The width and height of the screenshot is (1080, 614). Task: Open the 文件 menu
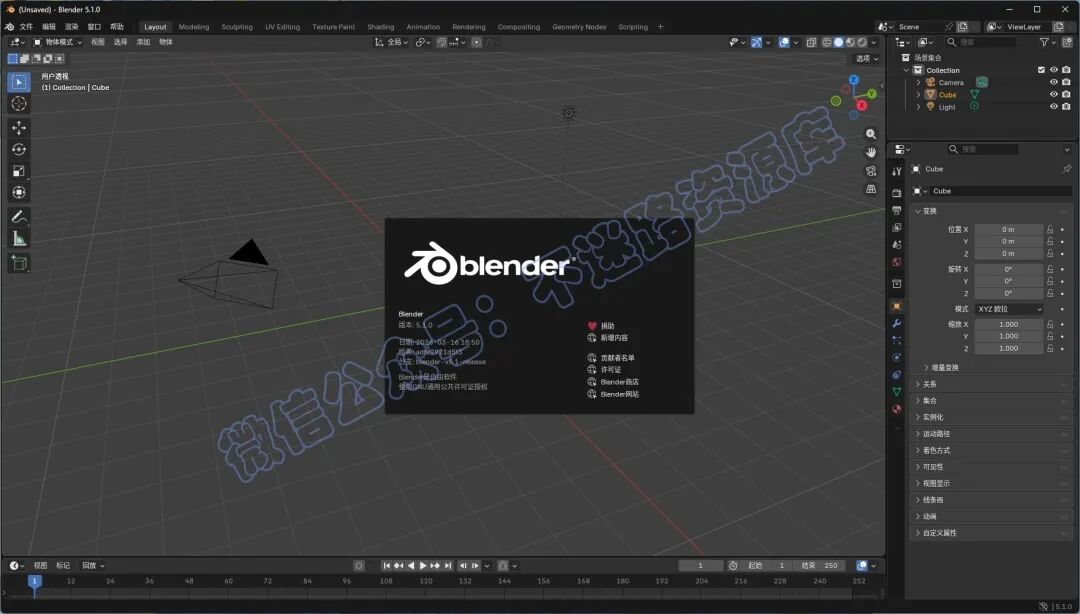(26, 27)
